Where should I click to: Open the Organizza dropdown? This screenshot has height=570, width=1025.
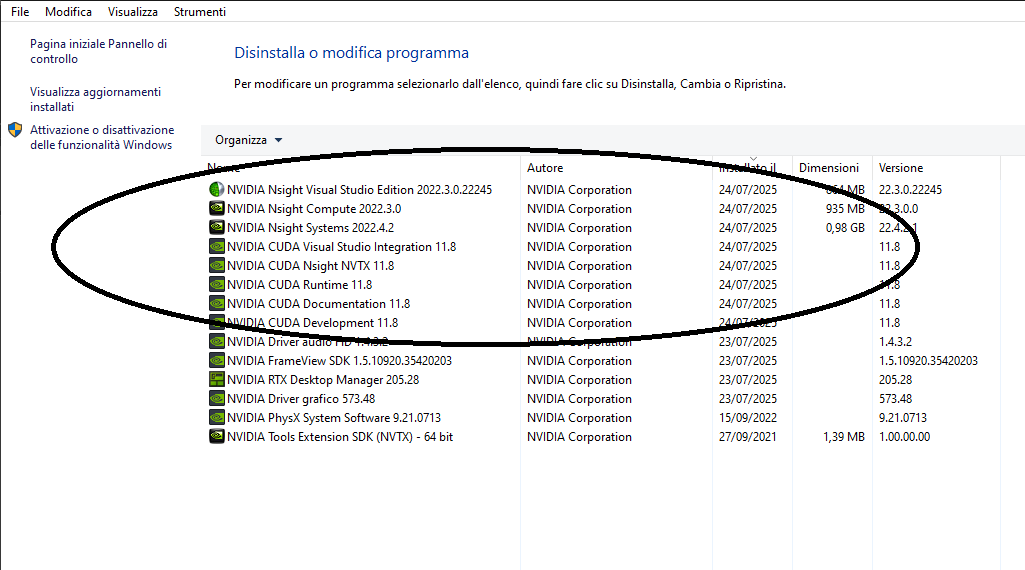(248, 140)
